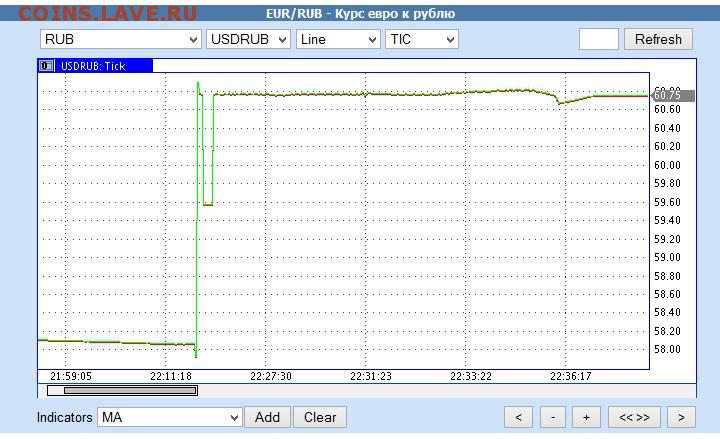Open the RUB currency dropdown
This screenshot has height=439, width=720.
(x=120, y=39)
